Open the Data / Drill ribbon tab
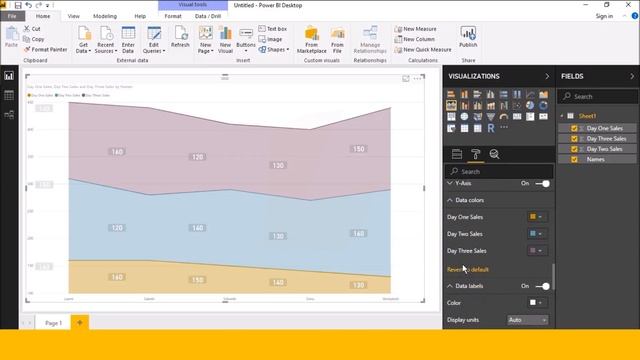This screenshot has width=640, height=360. [x=208, y=16]
